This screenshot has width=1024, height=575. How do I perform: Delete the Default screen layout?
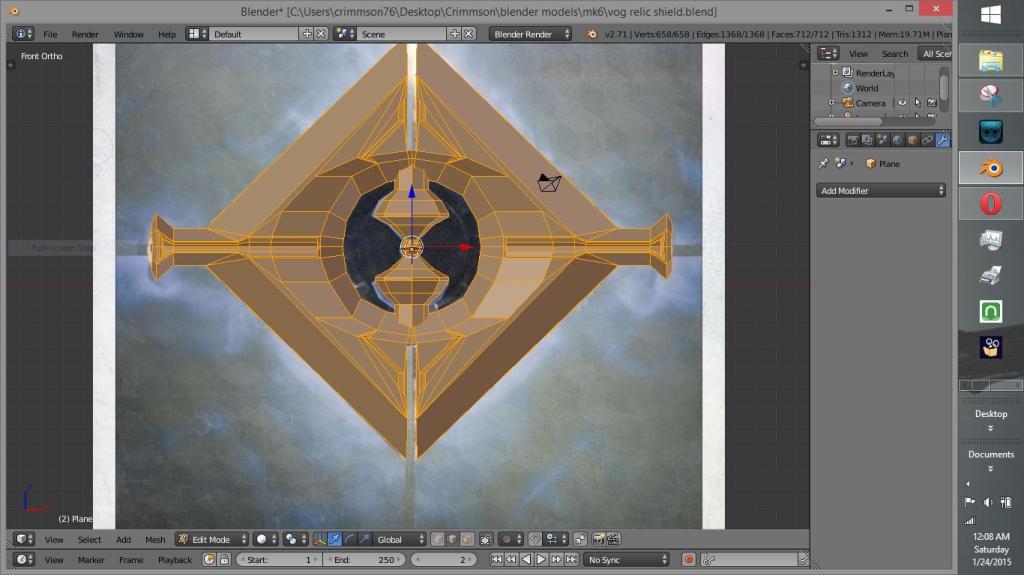321,34
